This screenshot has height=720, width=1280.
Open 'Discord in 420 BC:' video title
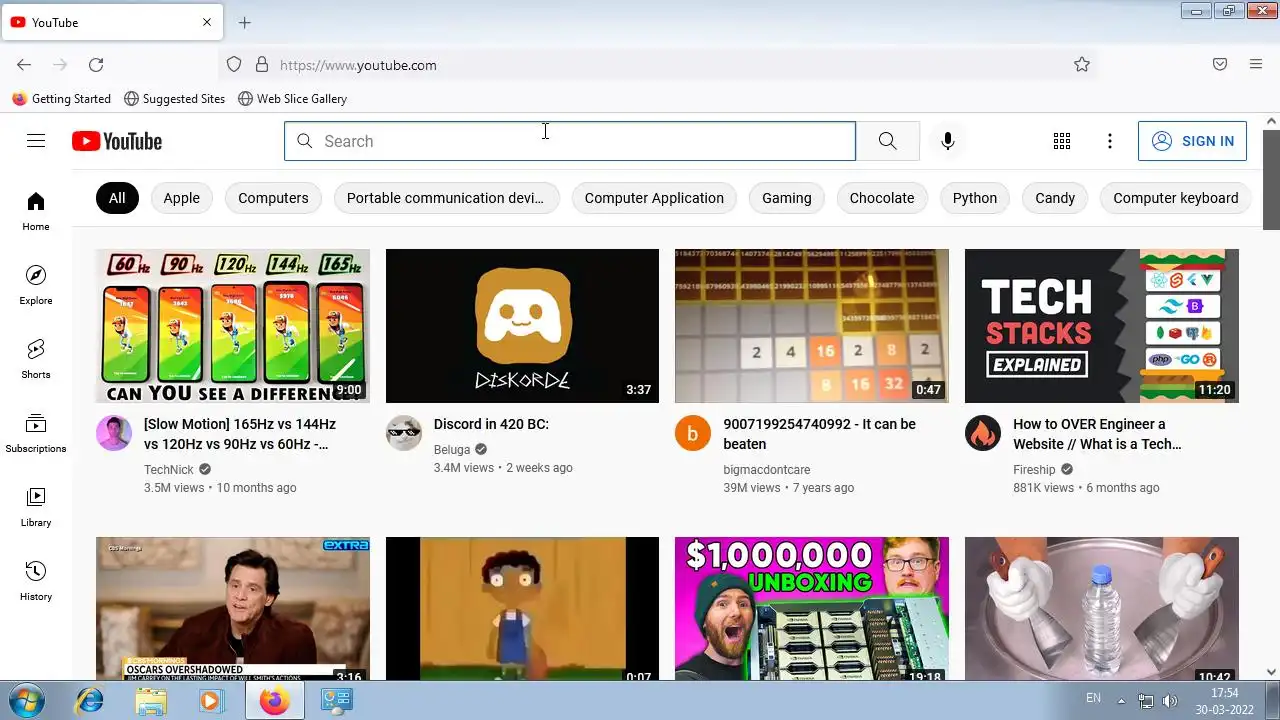point(491,424)
